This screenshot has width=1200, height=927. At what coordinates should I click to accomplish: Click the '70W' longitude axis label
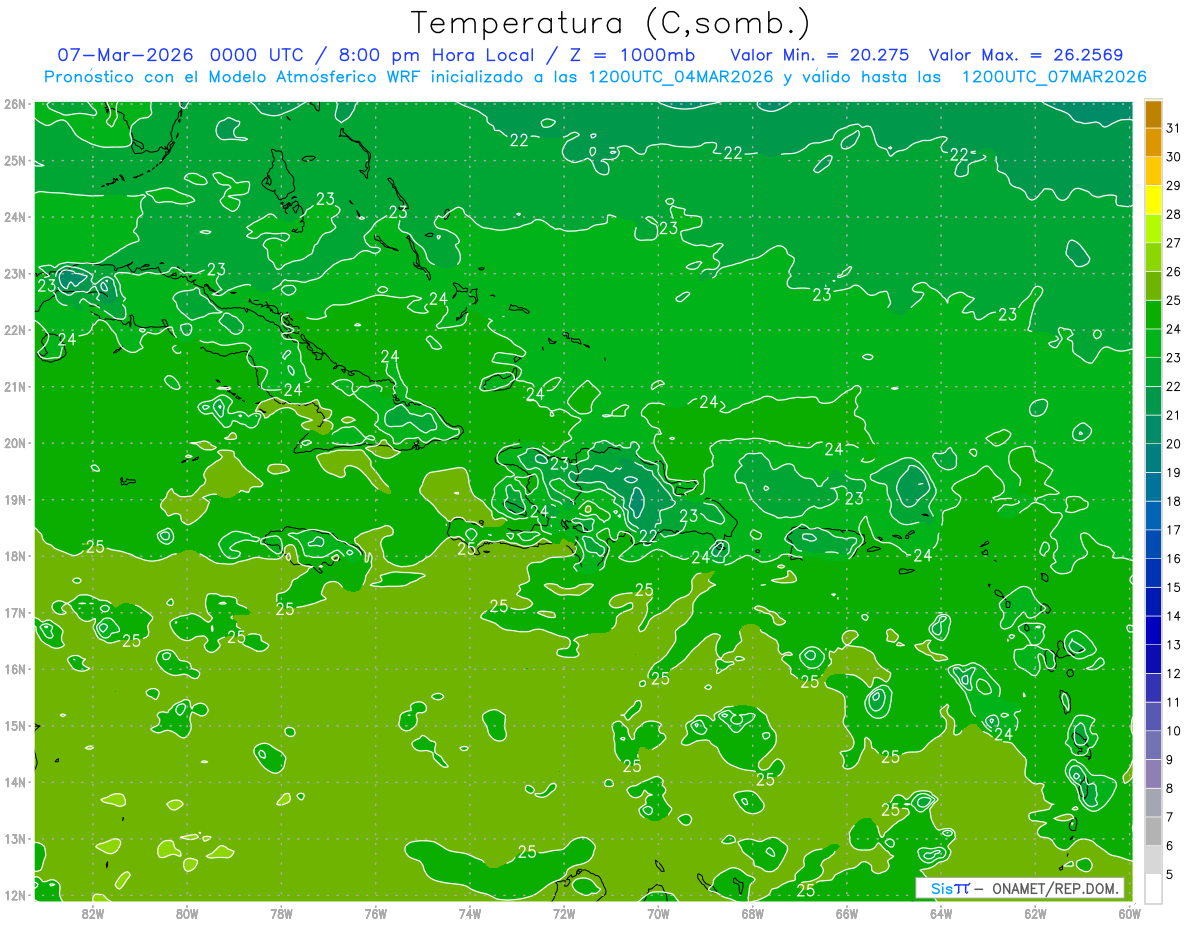click(658, 913)
